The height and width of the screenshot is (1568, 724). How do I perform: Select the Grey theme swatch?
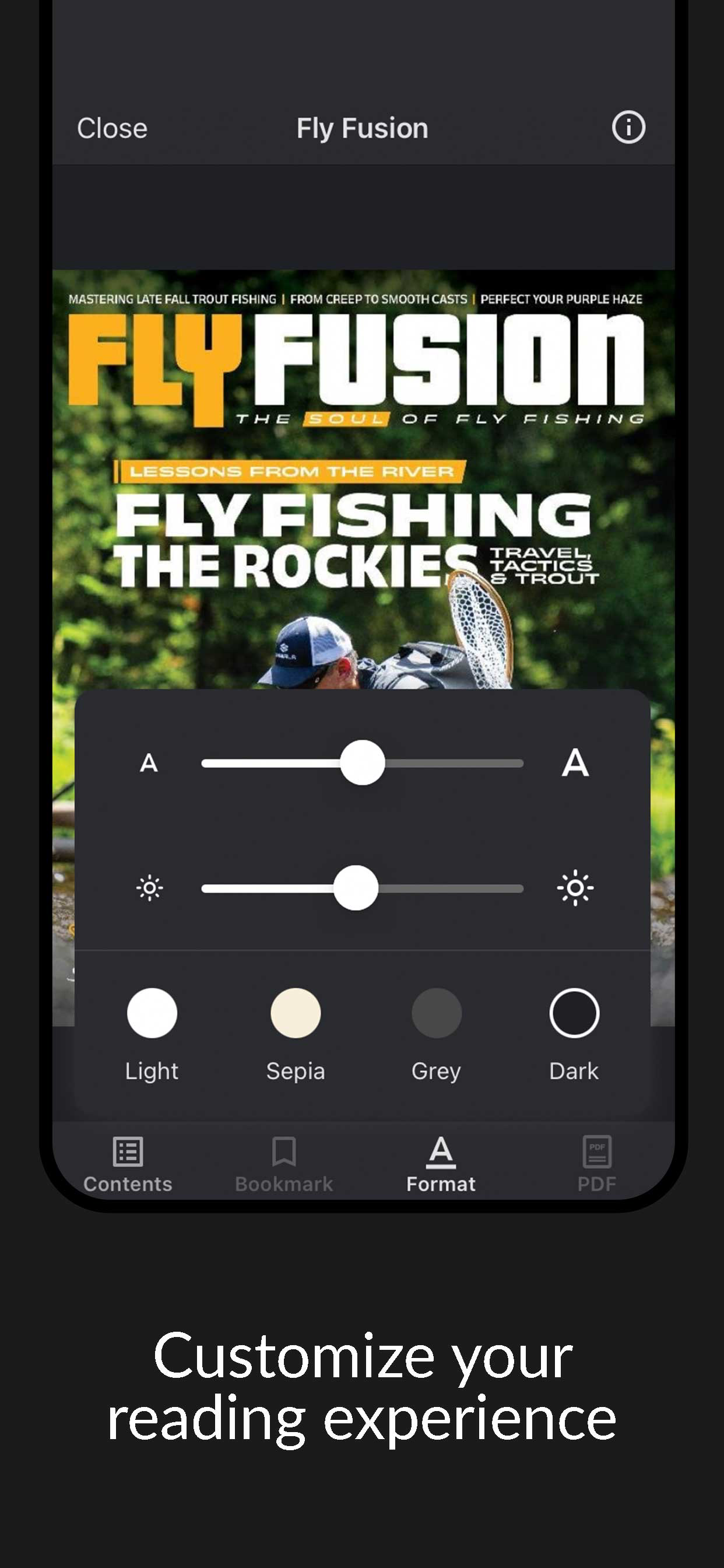click(437, 1013)
